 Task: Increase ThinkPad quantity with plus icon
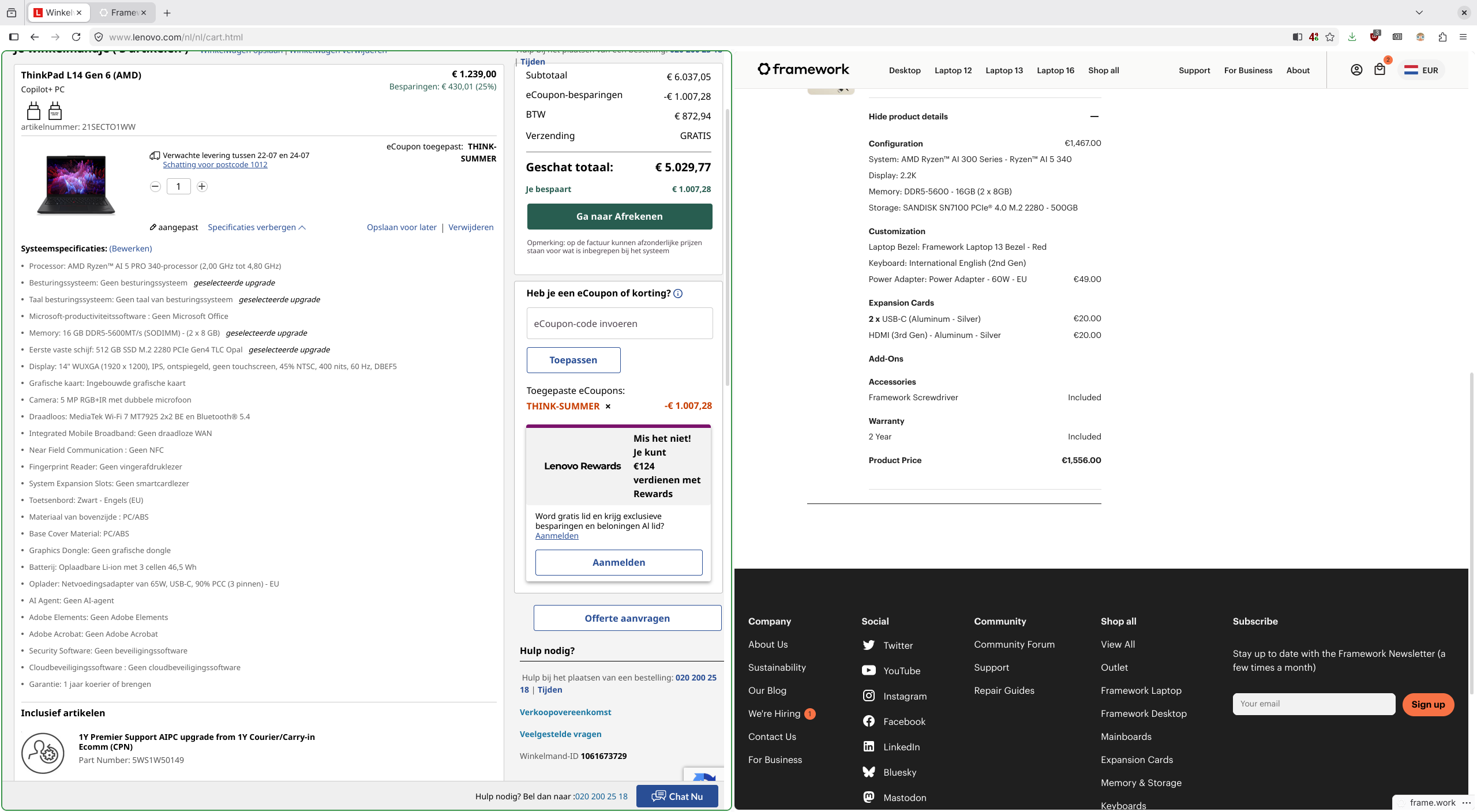[202, 186]
